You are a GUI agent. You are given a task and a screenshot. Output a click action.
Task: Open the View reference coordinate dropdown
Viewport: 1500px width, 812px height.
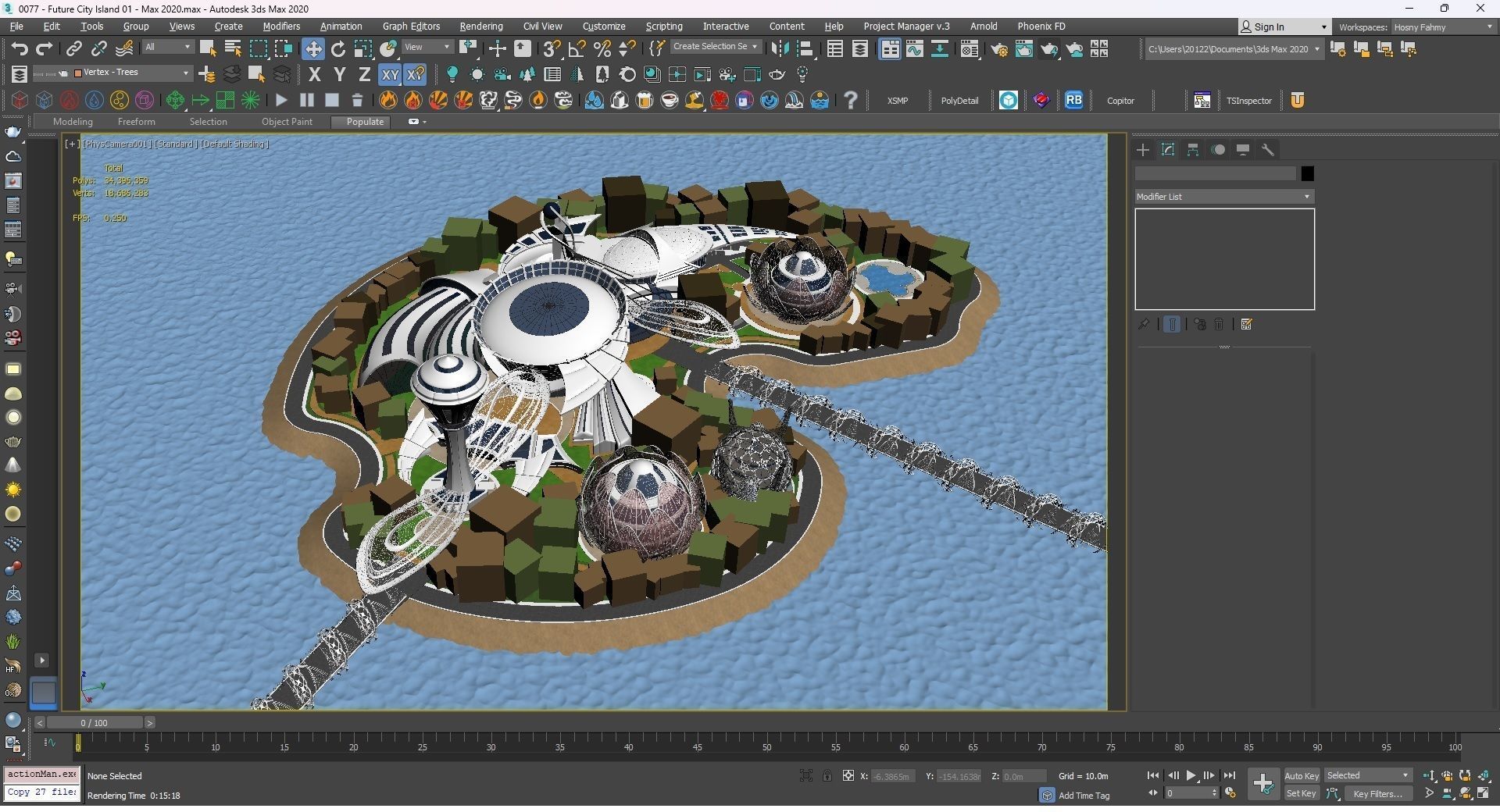[x=427, y=48]
